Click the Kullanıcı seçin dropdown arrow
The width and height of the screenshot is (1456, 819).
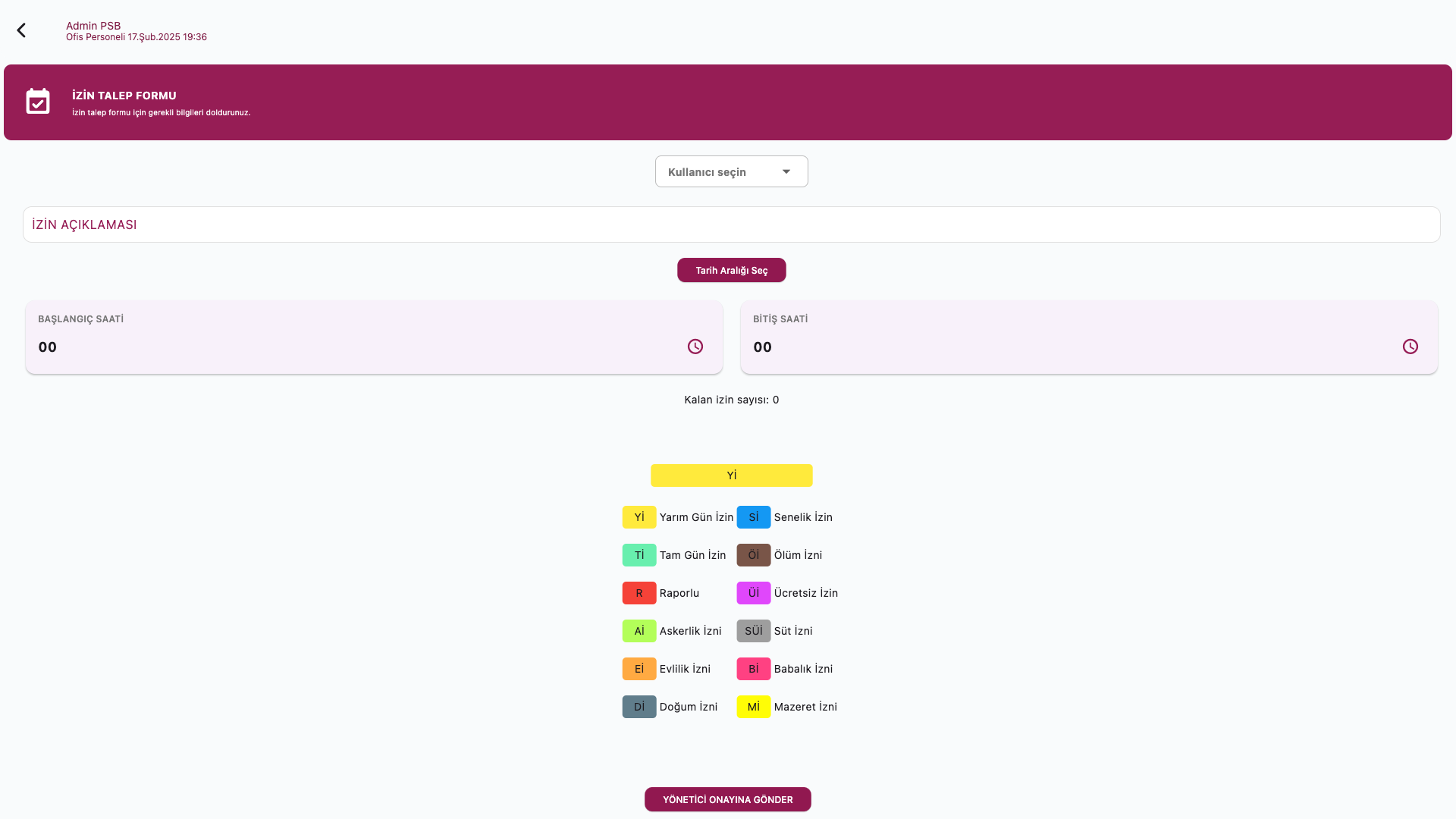786,172
